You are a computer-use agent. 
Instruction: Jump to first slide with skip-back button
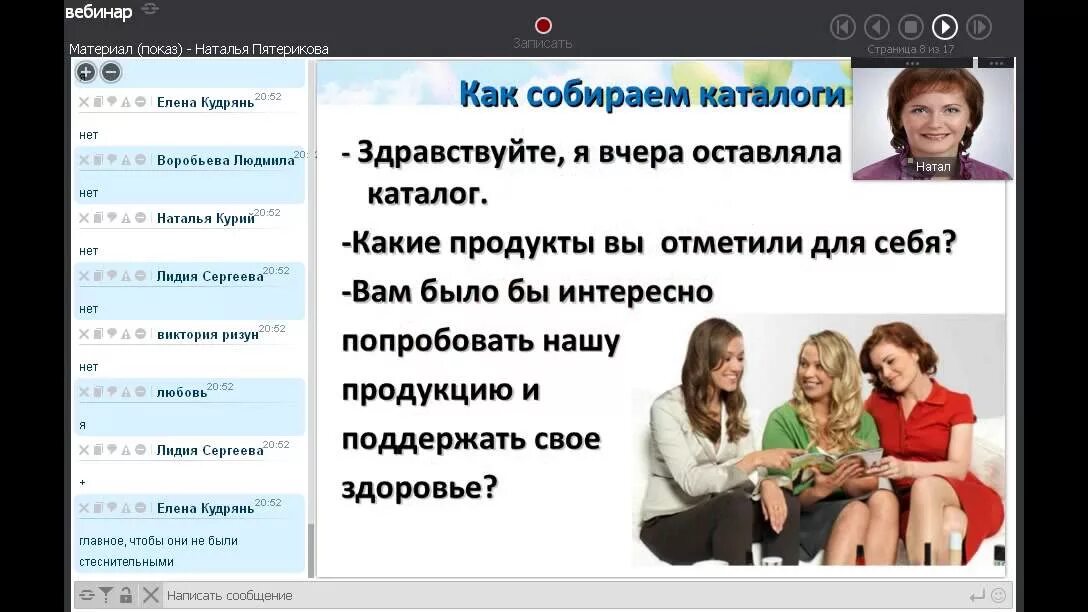click(x=844, y=27)
